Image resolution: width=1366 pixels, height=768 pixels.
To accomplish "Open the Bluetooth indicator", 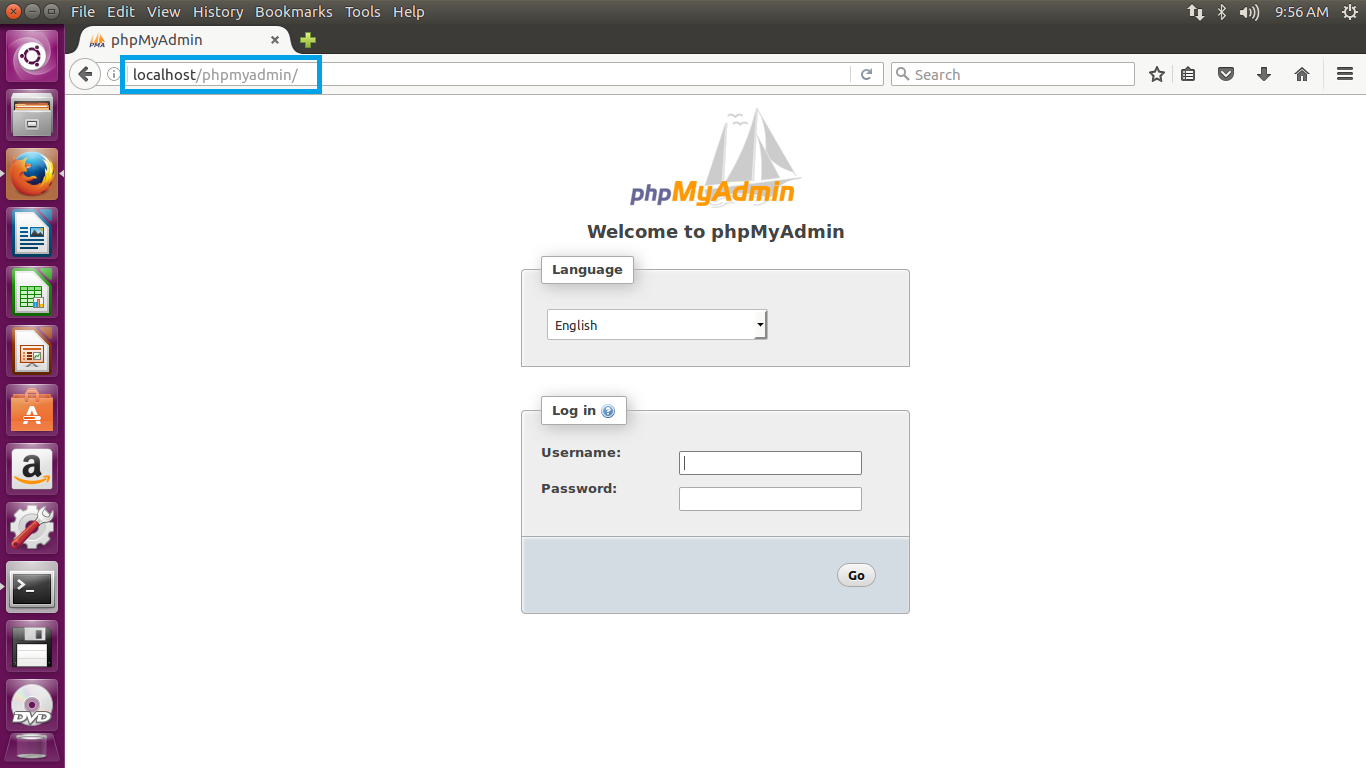I will pyautogui.click(x=1222, y=12).
